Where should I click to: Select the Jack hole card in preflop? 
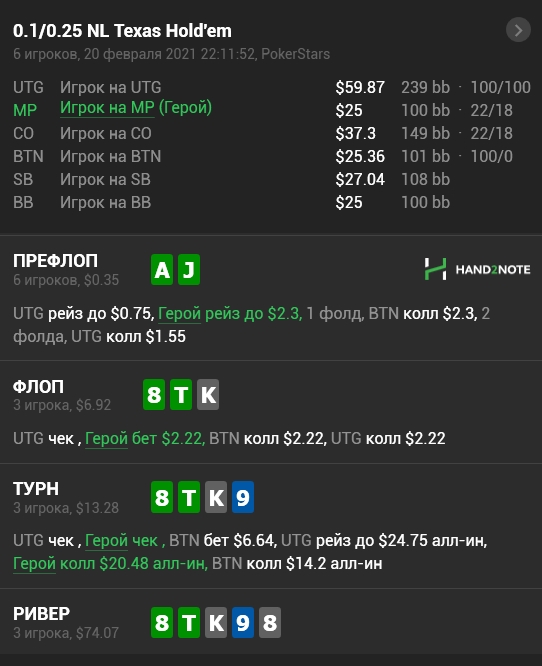coord(189,270)
